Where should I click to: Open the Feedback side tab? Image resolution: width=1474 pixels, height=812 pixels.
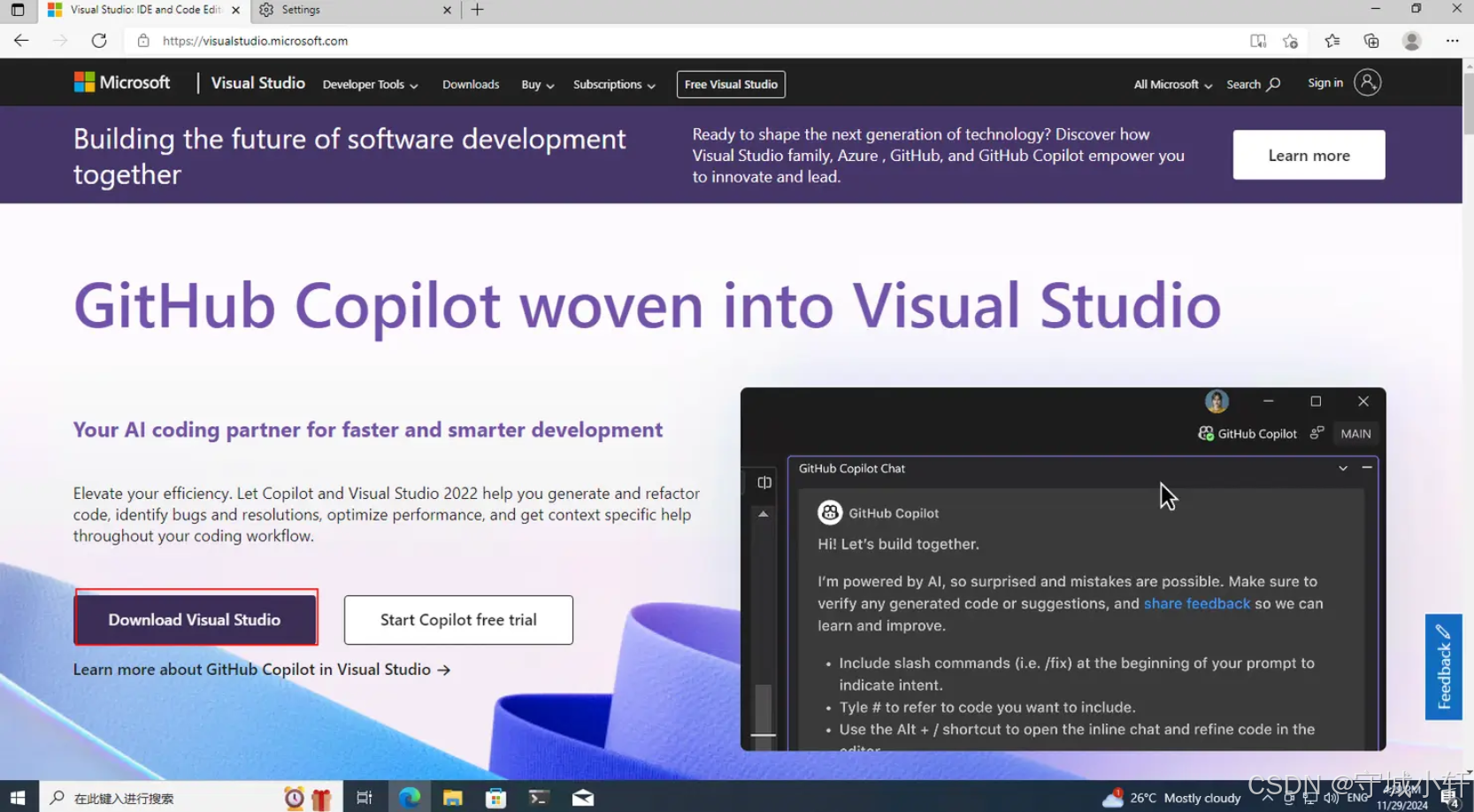pos(1443,667)
